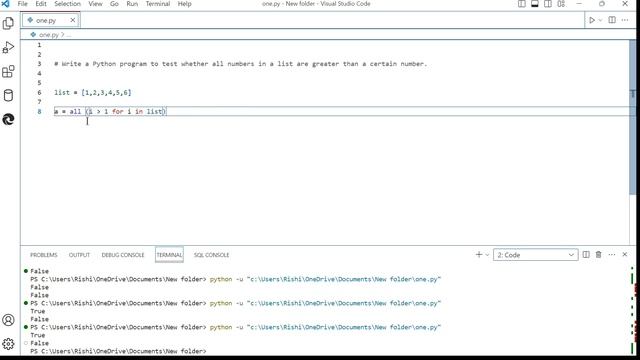Click line number 8 in the gutter
640x360 pixels.
(39, 111)
